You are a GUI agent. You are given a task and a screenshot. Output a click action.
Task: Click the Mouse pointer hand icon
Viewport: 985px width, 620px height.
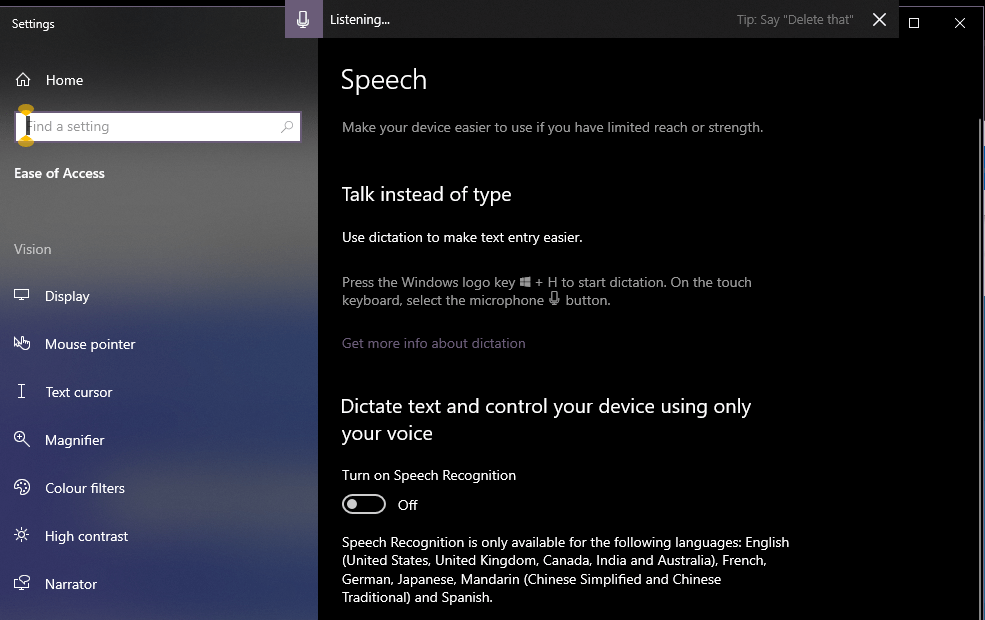pyautogui.click(x=22, y=343)
